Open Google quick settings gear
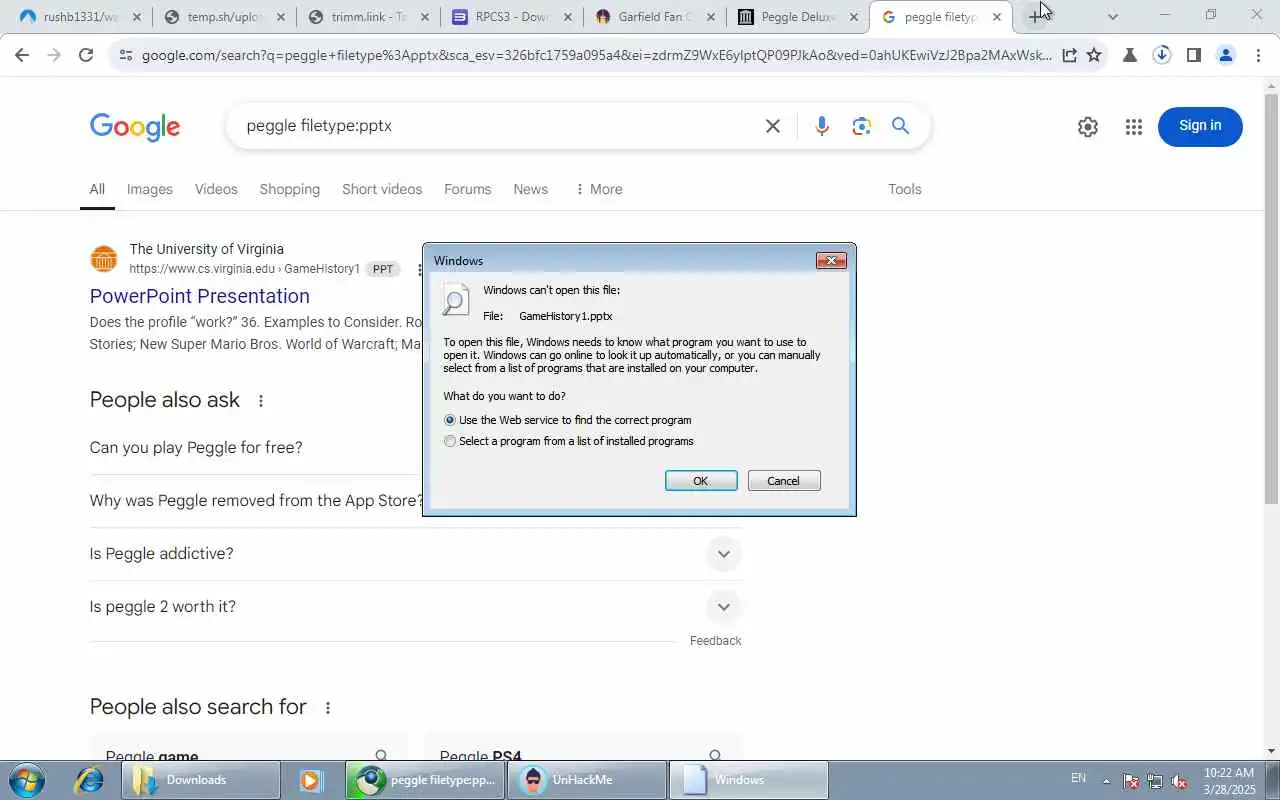Image resolution: width=1280 pixels, height=800 pixels. coord(1088,127)
